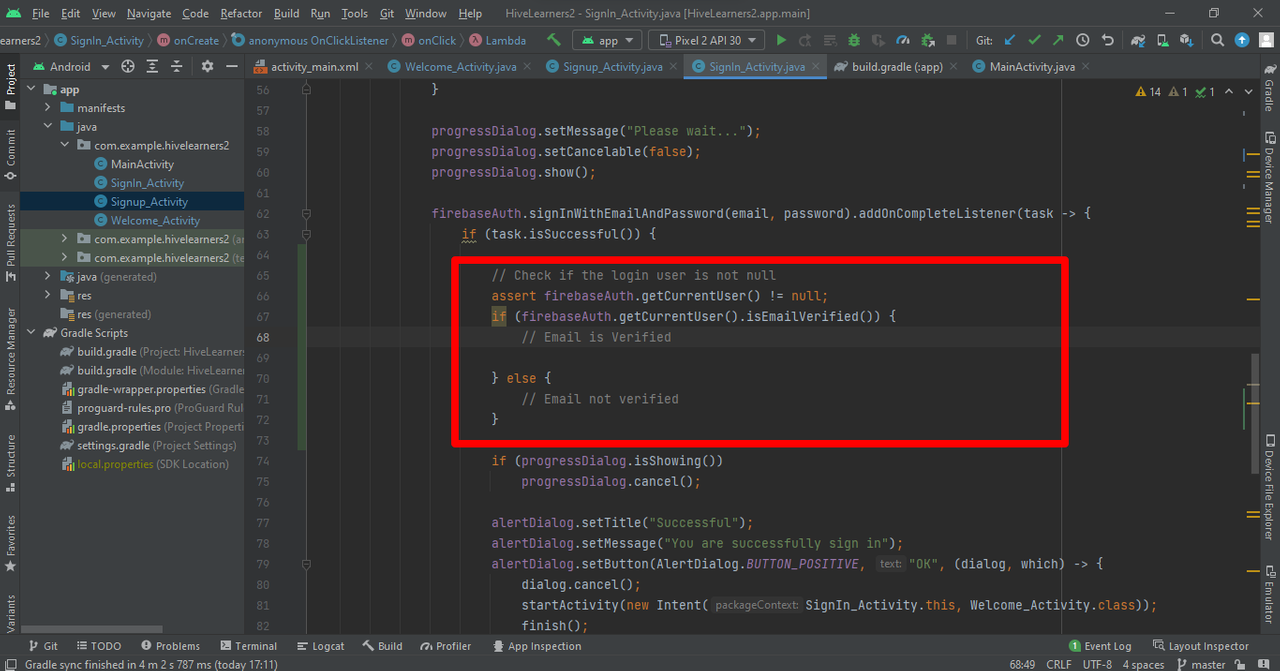Open the Terminal tool window

point(247,646)
